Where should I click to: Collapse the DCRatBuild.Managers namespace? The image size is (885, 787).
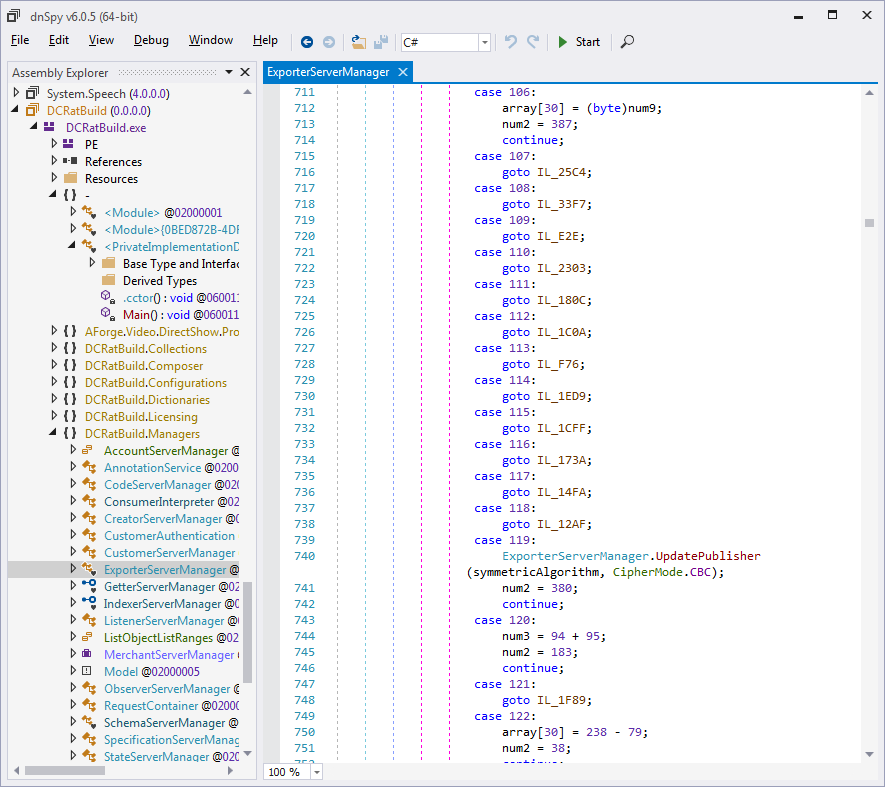click(x=53, y=433)
